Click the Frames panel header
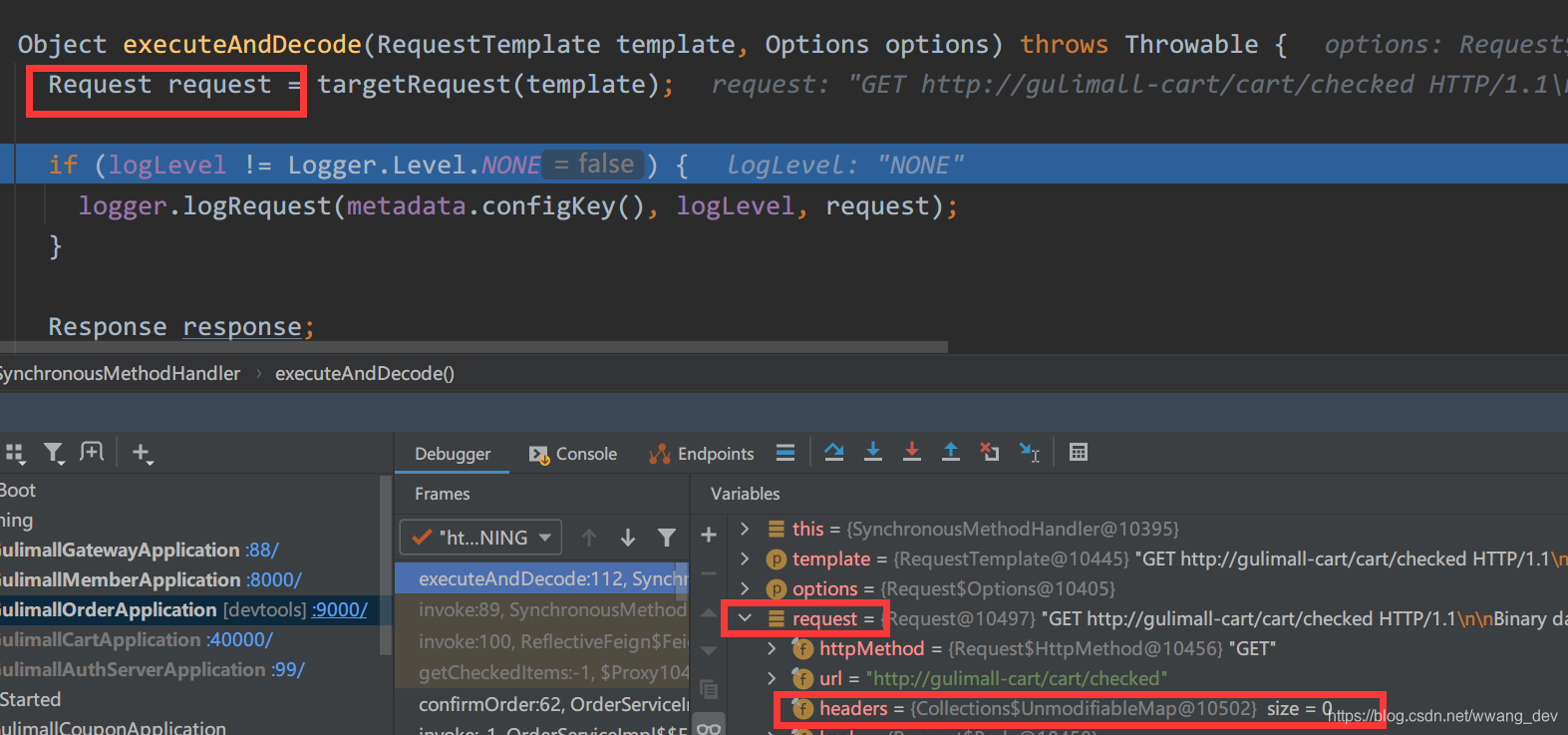The height and width of the screenshot is (735, 1568). (x=443, y=494)
